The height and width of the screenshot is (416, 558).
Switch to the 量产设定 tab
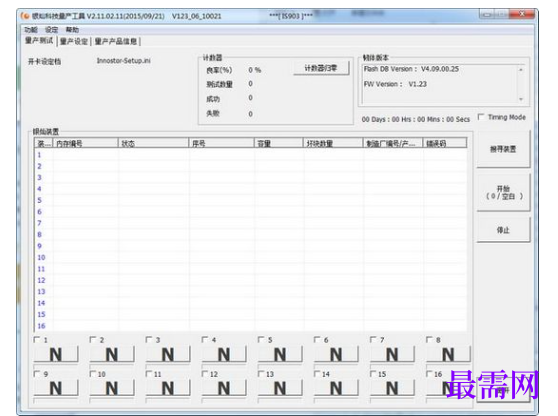point(74,41)
